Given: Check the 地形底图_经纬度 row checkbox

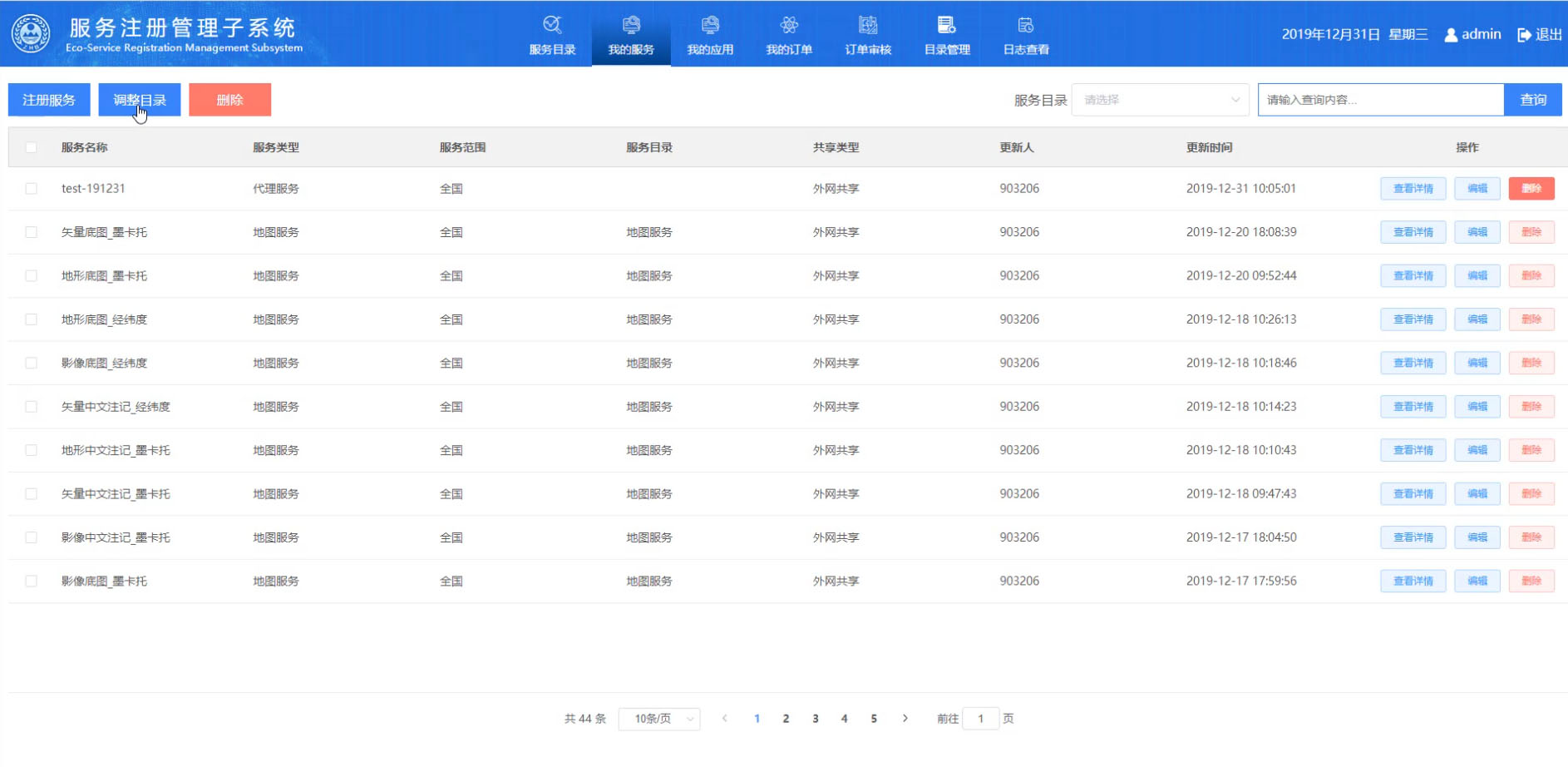Looking at the screenshot, I should point(31,319).
